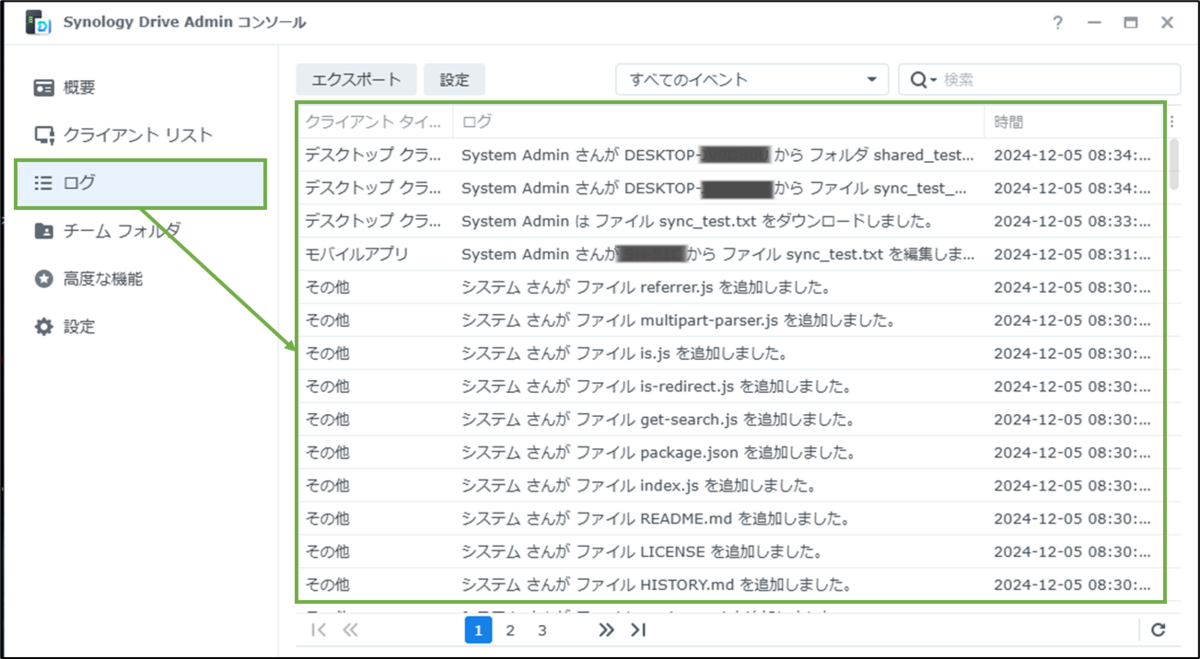
Task: Click the team folder icon
Action: 44,231
